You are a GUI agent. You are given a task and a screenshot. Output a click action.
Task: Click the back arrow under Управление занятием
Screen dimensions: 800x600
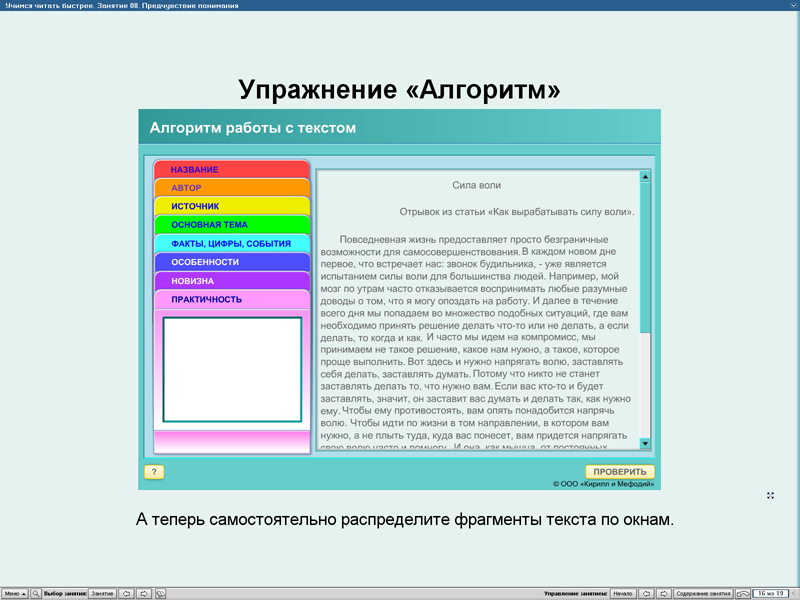647,592
